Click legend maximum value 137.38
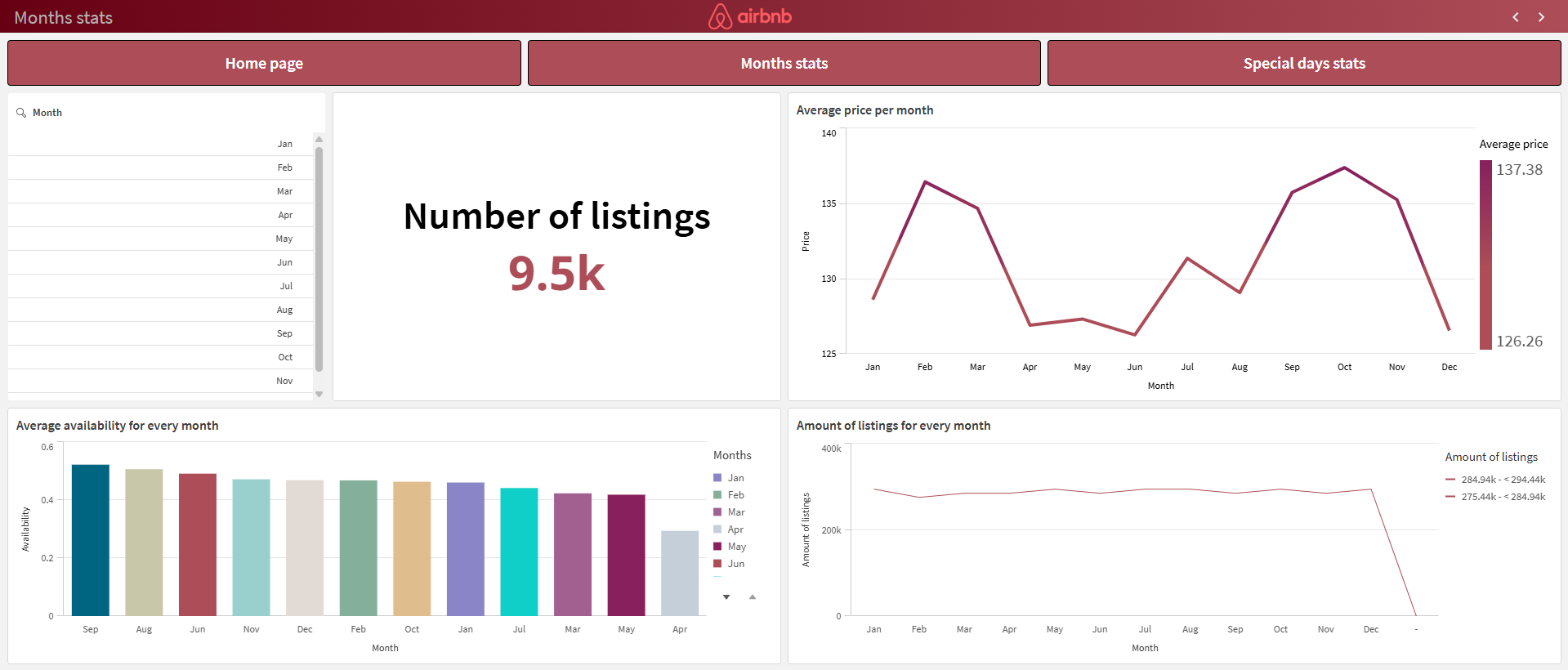The image size is (1568, 670). point(1519,170)
